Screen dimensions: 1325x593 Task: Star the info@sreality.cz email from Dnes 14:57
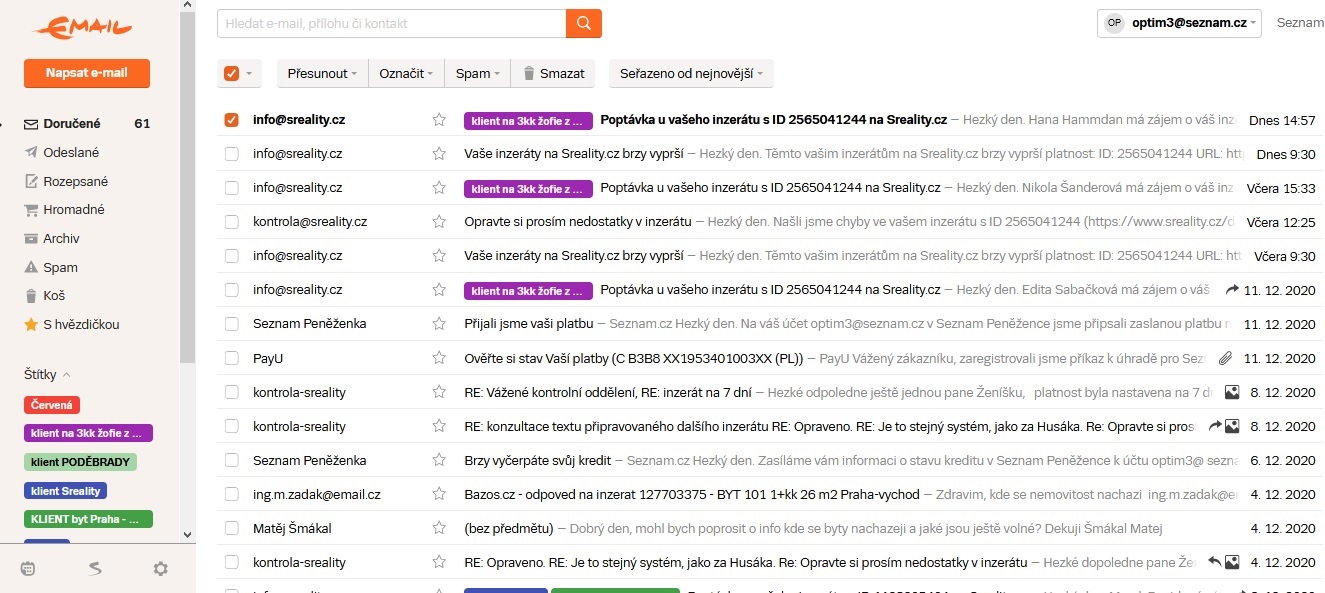[439, 120]
